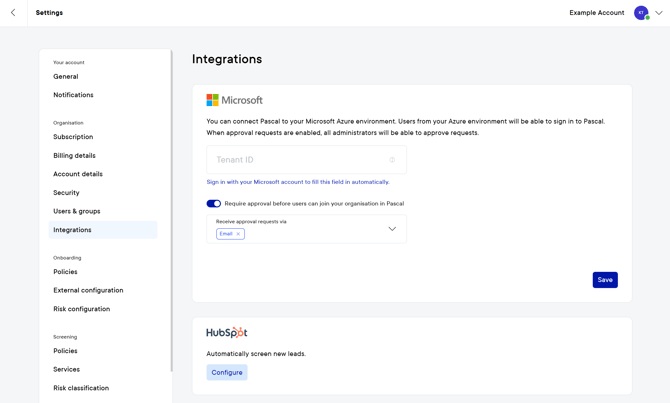Viewport: 670px width, 403px height.
Task: Focus the Tenant ID input field
Action: point(298,160)
